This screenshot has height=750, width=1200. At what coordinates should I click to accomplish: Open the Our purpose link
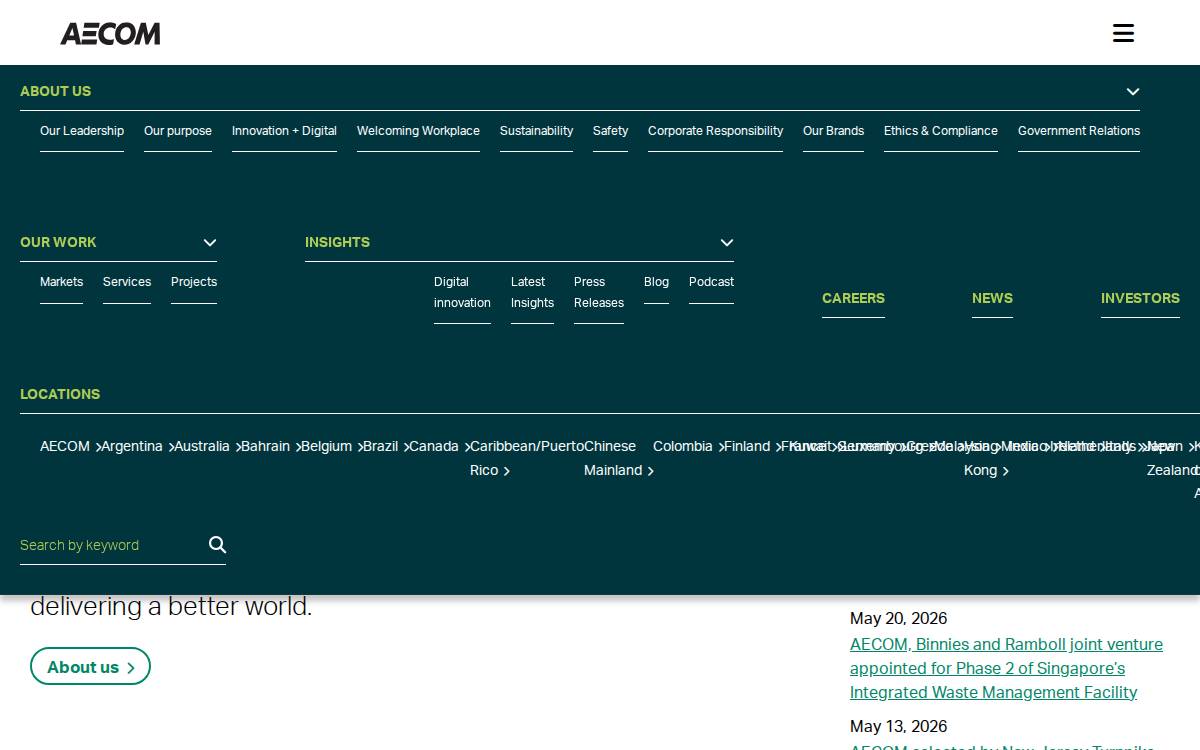point(178,131)
